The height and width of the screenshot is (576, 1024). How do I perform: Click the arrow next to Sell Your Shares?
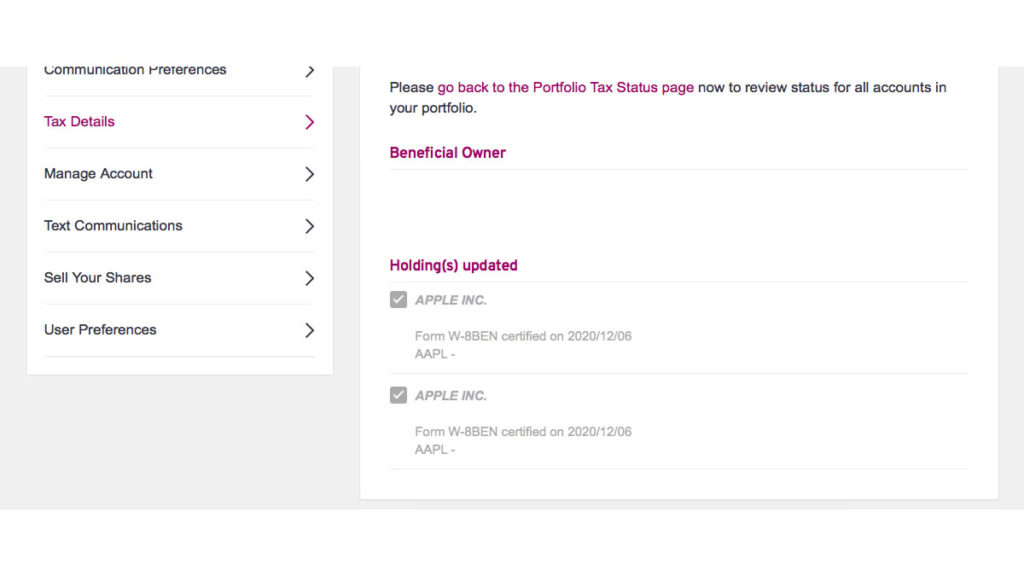click(310, 278)
